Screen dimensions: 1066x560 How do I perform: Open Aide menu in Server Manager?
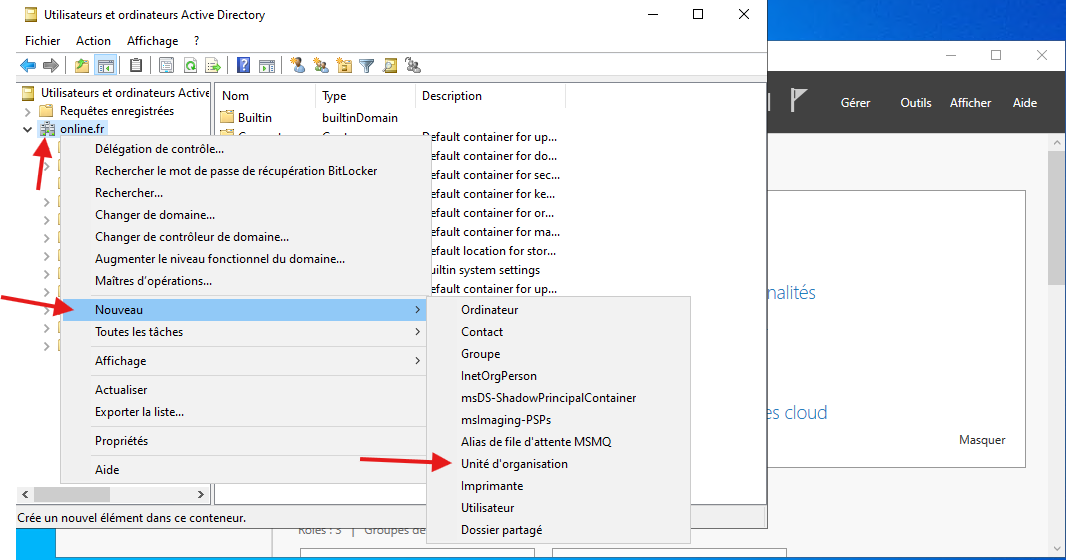click(1025, 103)
